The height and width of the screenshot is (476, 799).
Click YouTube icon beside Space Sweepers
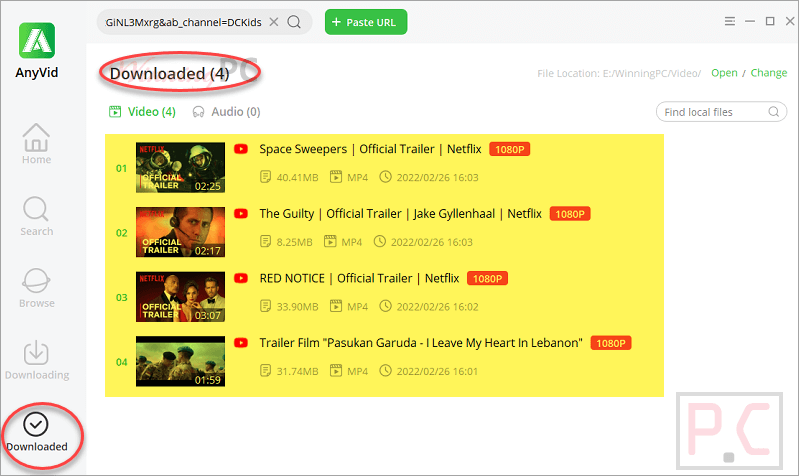point(241,149)
